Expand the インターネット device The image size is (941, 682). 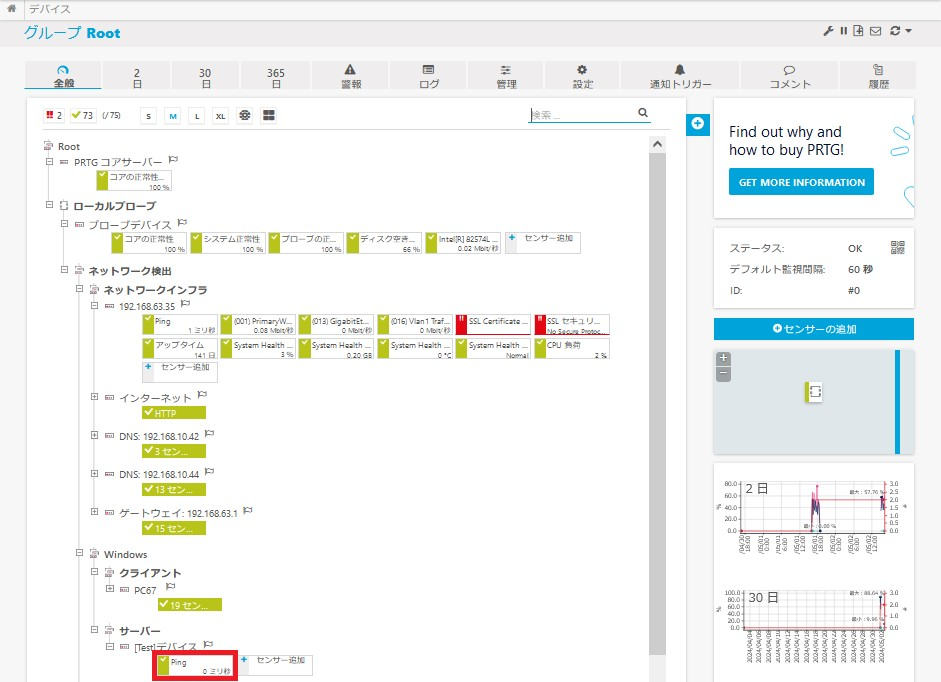(94, 396)
